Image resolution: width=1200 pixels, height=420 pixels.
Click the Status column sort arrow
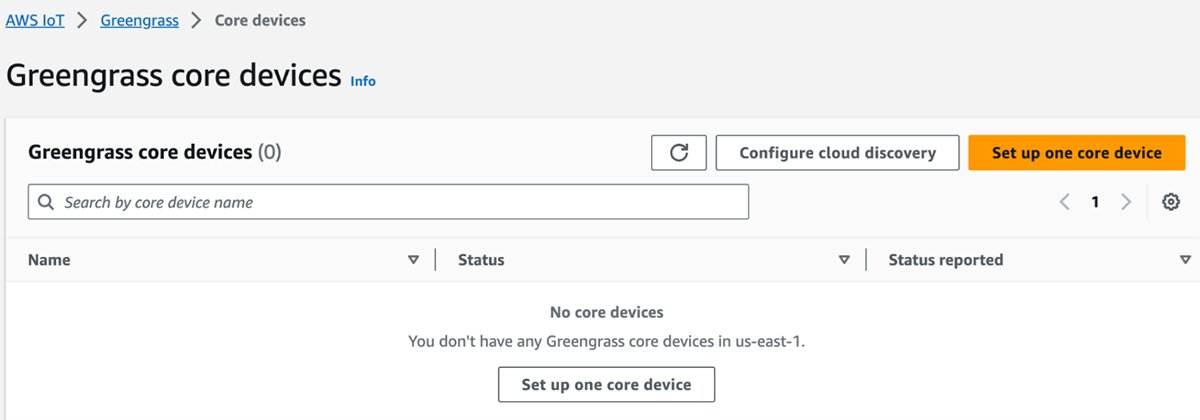point(844,260)
